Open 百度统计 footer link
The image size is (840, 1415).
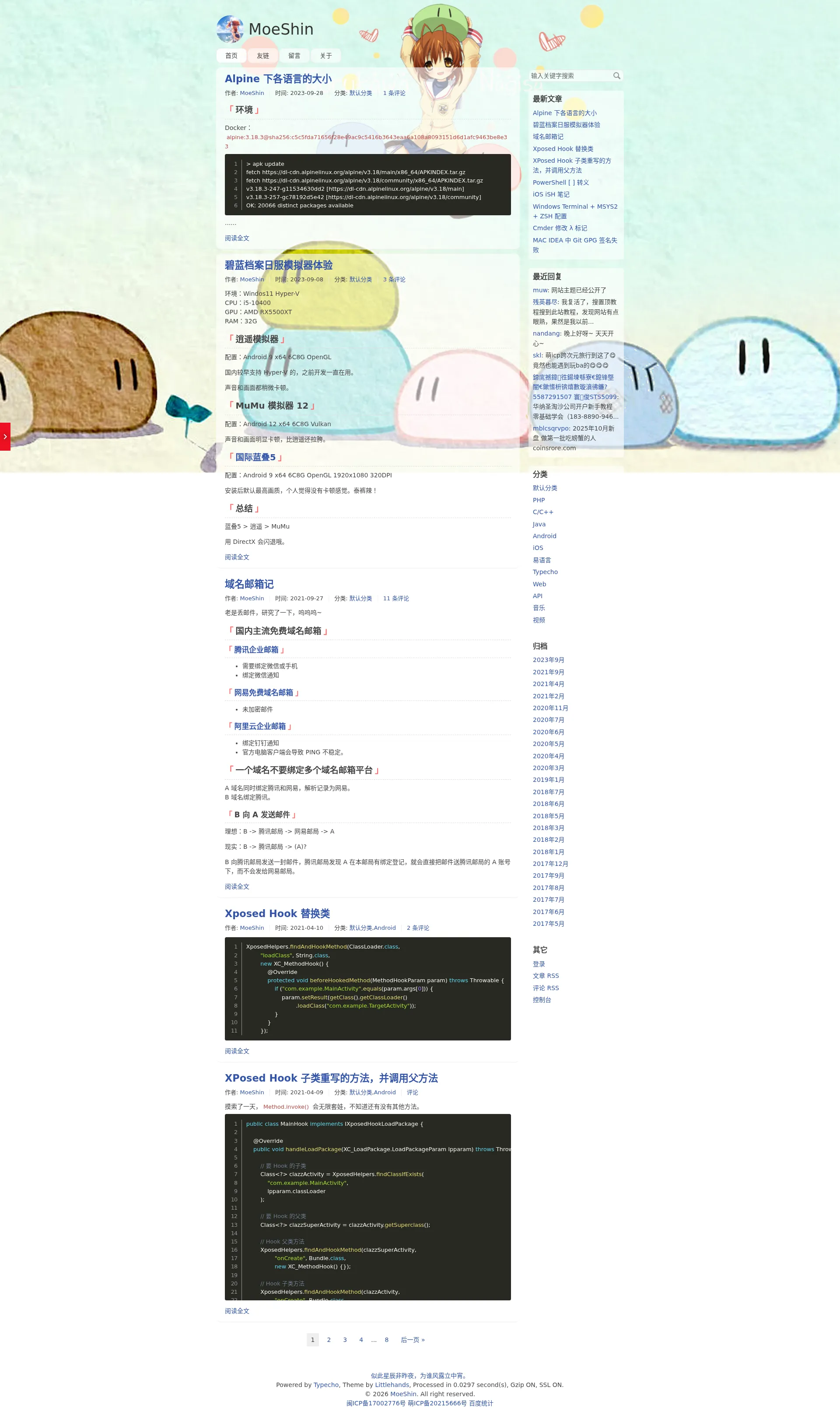click(481, 1403)
